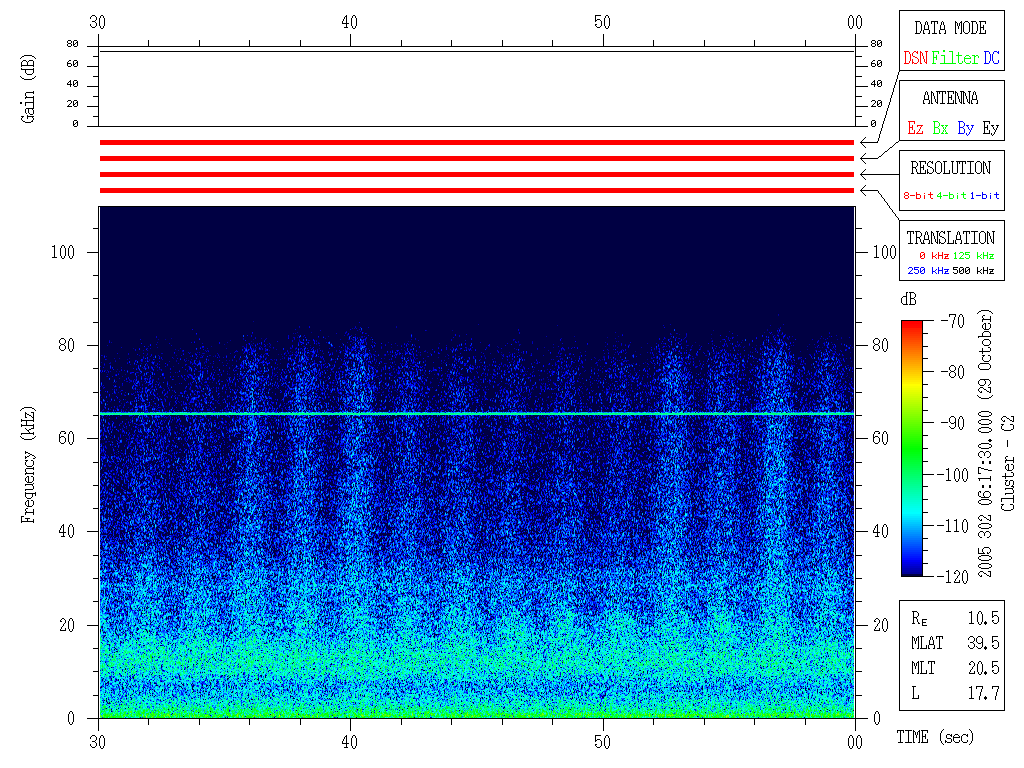Screen dimensions: 1024x768
Task: Click the empty Gain (dB) plot panel
Action: tap(476, 88)
